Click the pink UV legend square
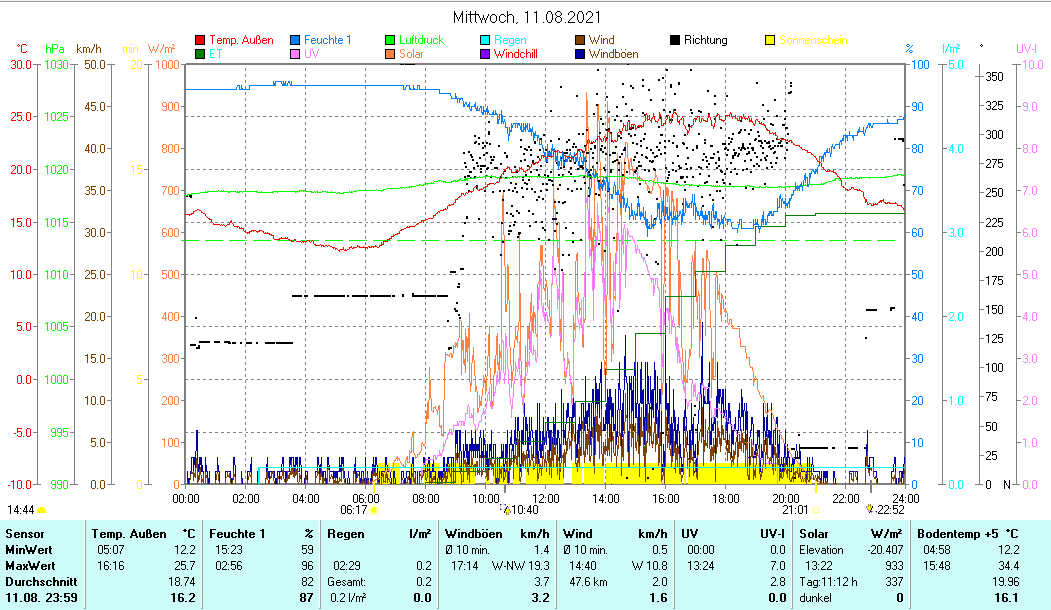The height and width of the screenshot is (610, 1051). (294, 54)
